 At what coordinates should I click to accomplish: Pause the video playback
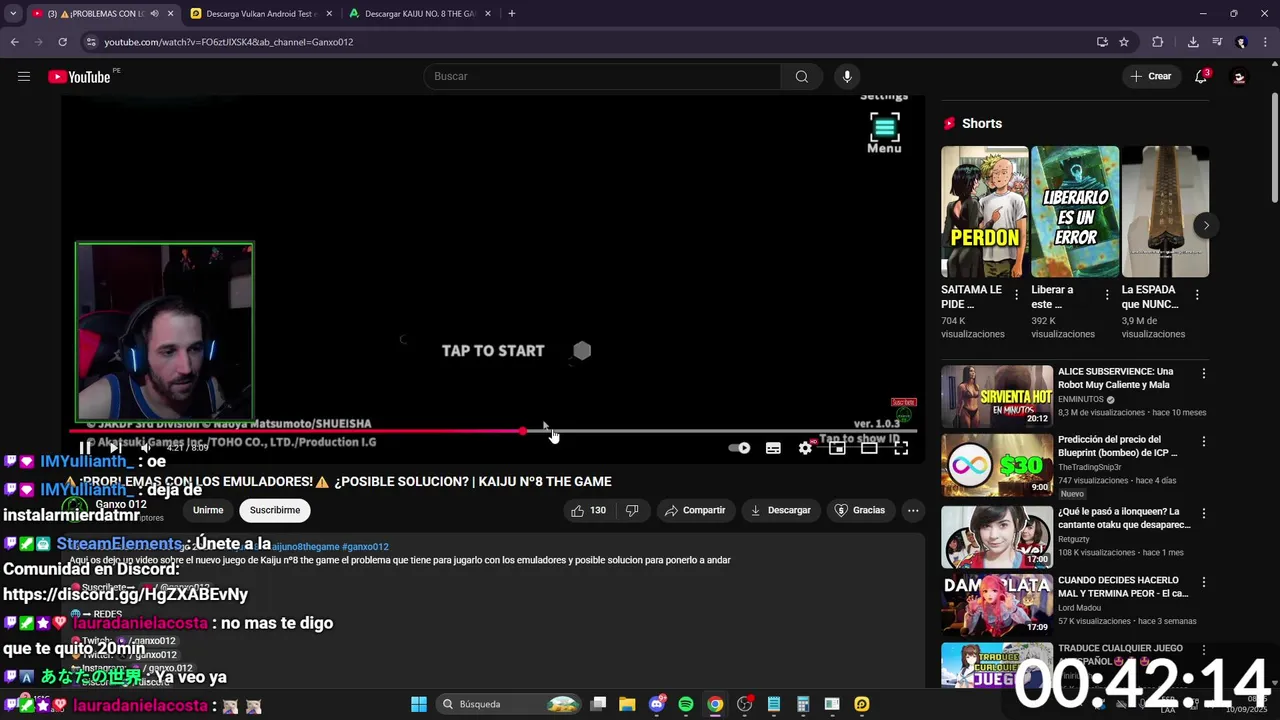85,448
